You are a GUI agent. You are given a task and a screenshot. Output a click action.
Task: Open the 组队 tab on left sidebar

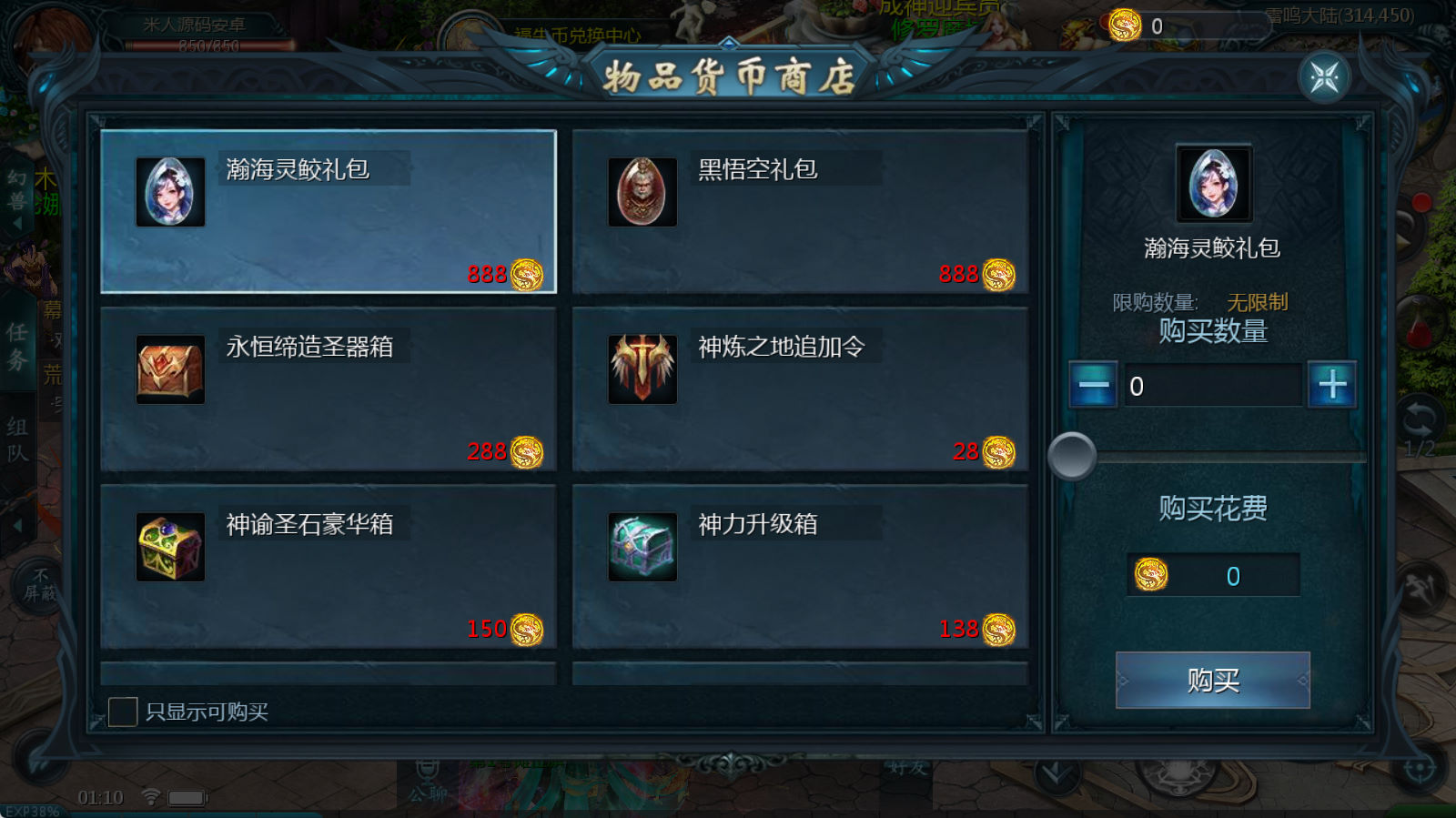(18, 439)
